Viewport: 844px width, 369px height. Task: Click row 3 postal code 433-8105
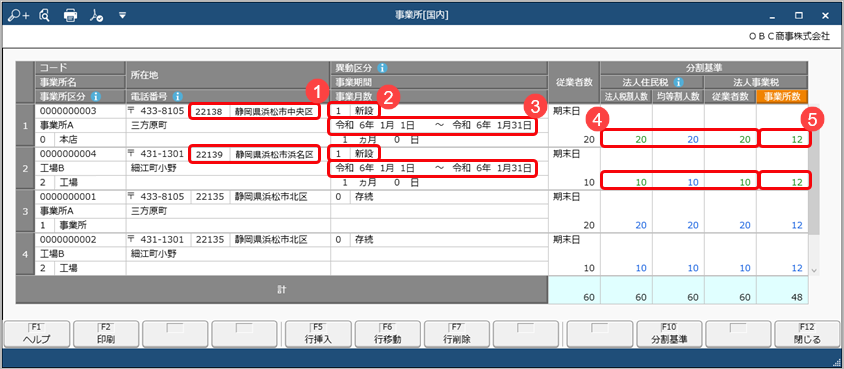pos(159,197)
